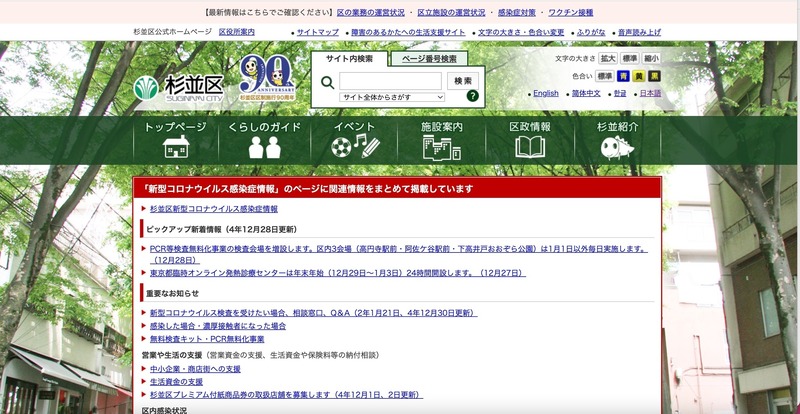Click the site search text field
Screen dimensions: 800x414
390,80
